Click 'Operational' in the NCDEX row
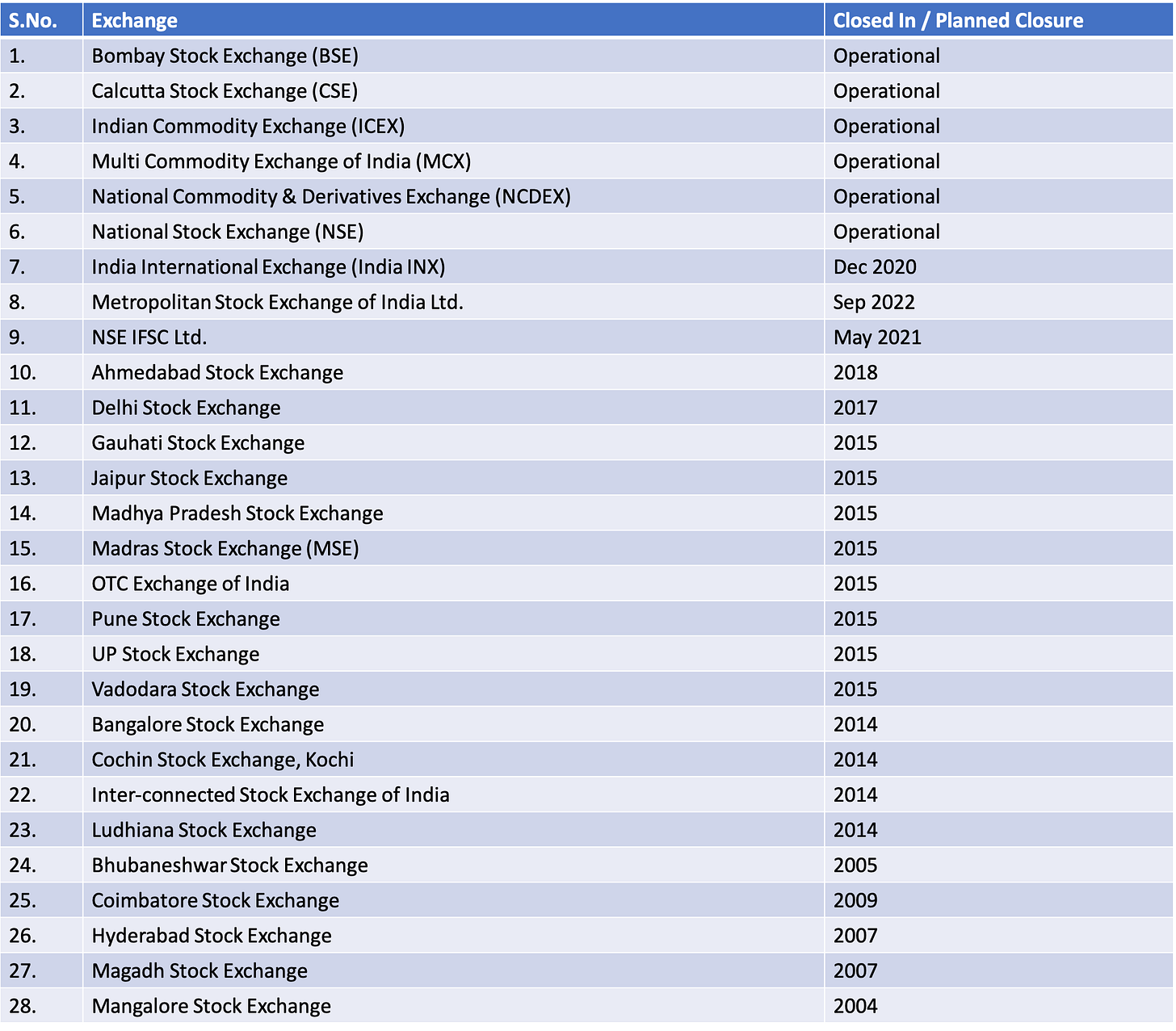The width and height of the screenshot is (1176, 1031). [x=886, y=196]
